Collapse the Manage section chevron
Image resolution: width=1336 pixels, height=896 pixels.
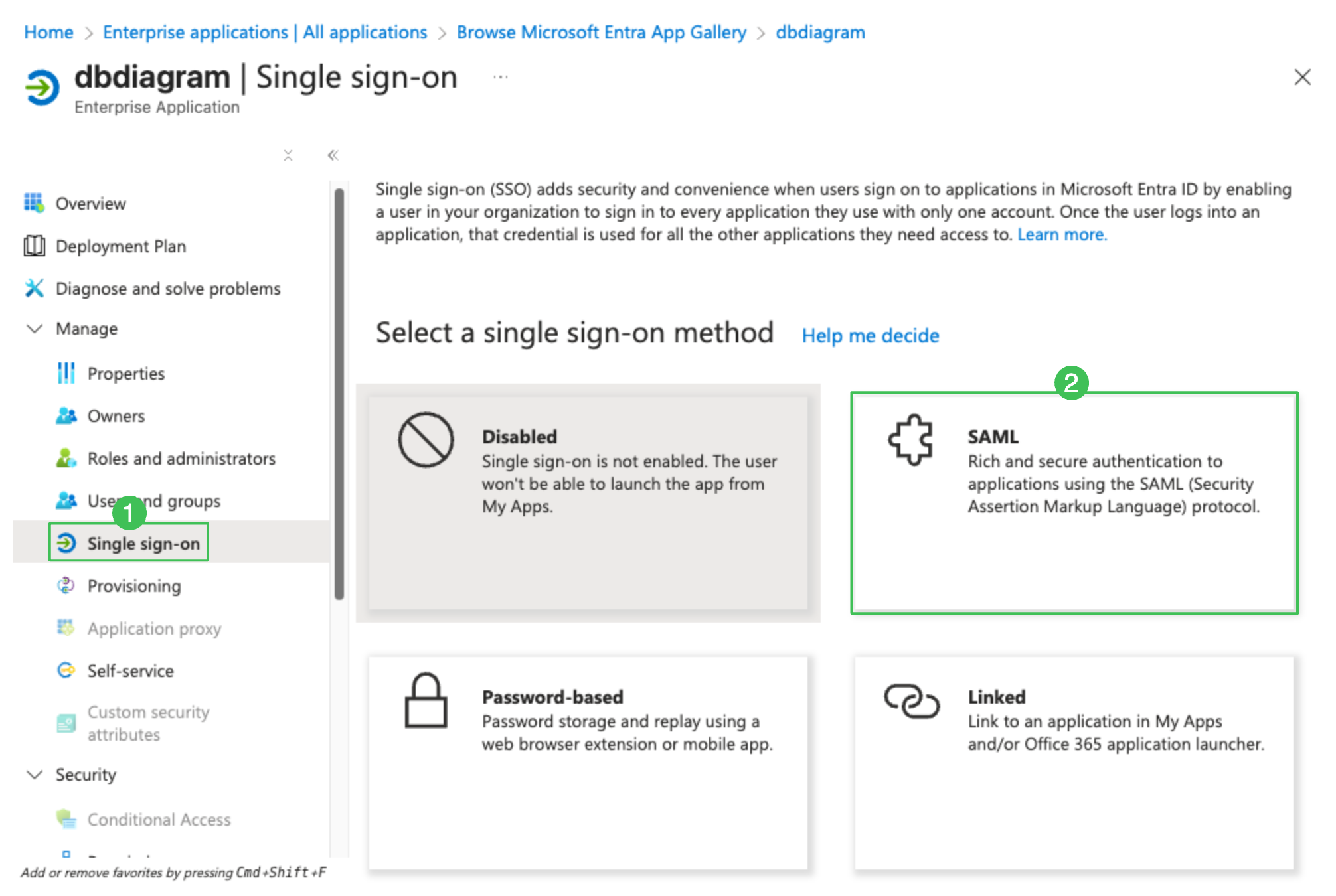[34, 329]
